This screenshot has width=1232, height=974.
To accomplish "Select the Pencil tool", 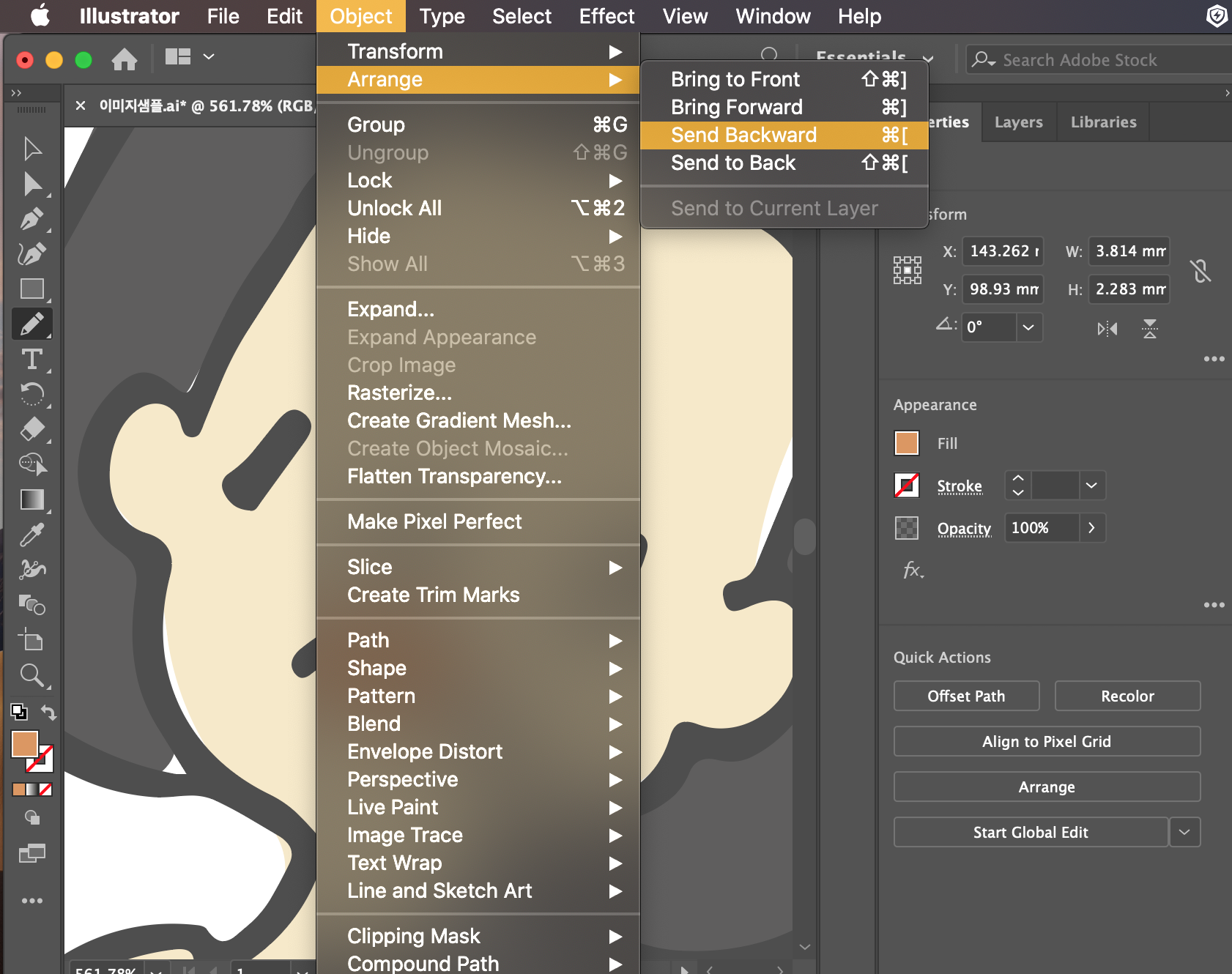I will coord(32,324).
